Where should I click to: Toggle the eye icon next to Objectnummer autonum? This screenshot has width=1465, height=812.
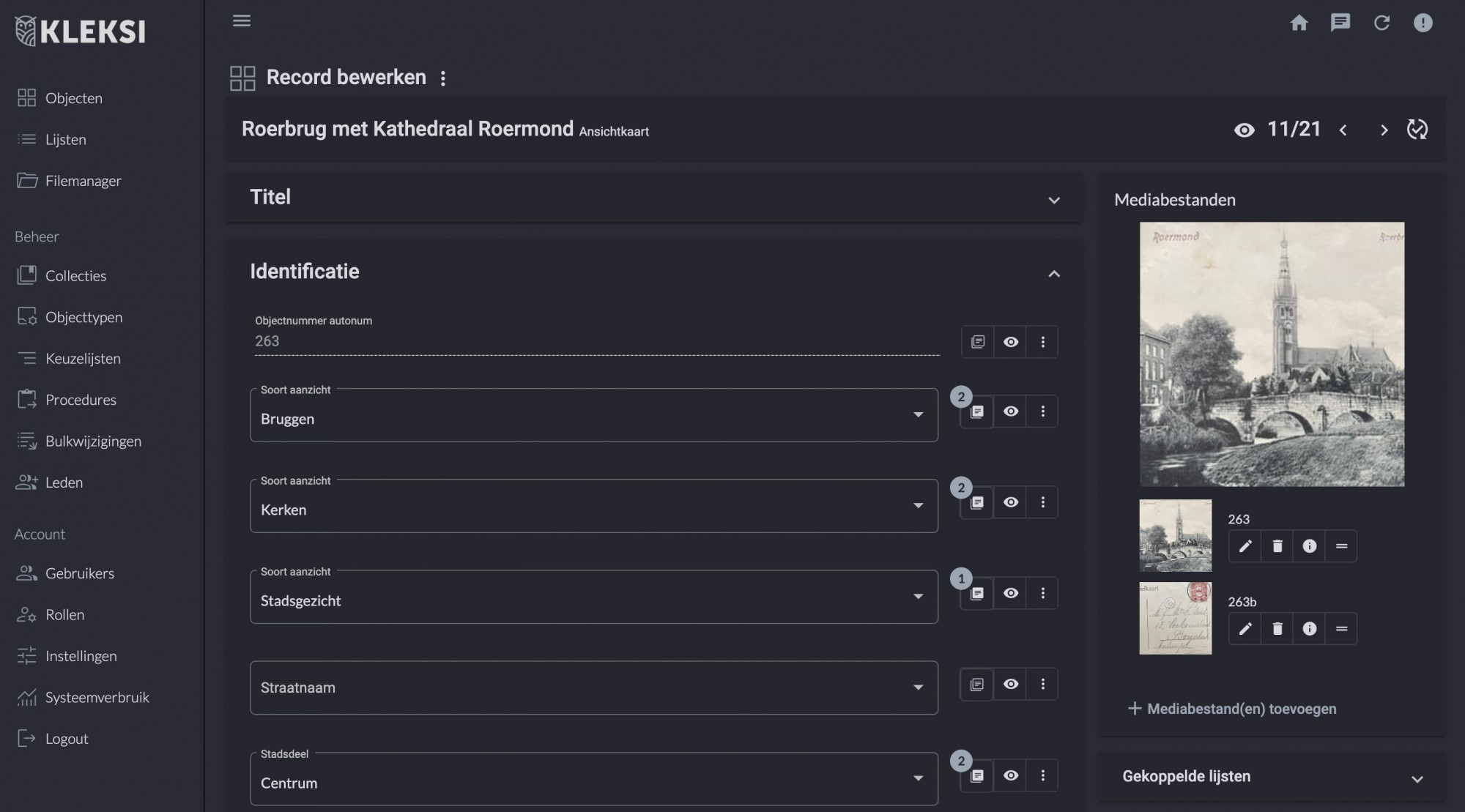pos(1011,342)
